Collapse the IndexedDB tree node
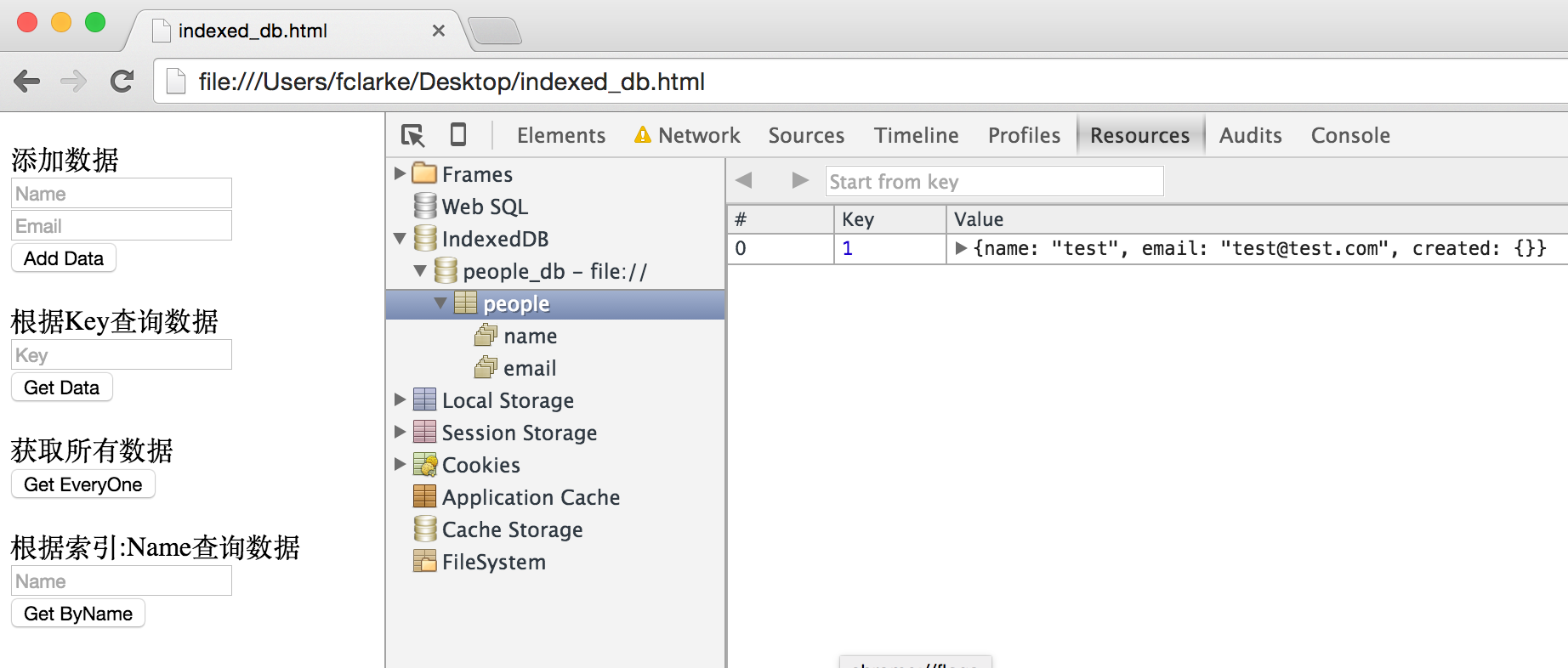 pyautogui.click(x=400, y=239)
